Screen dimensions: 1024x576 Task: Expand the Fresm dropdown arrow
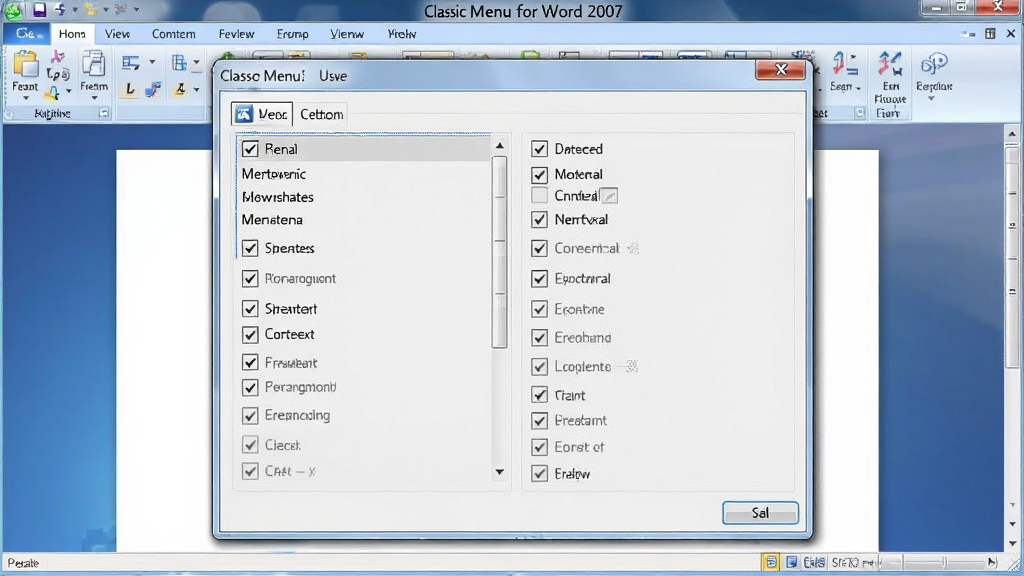click(94, 99)
